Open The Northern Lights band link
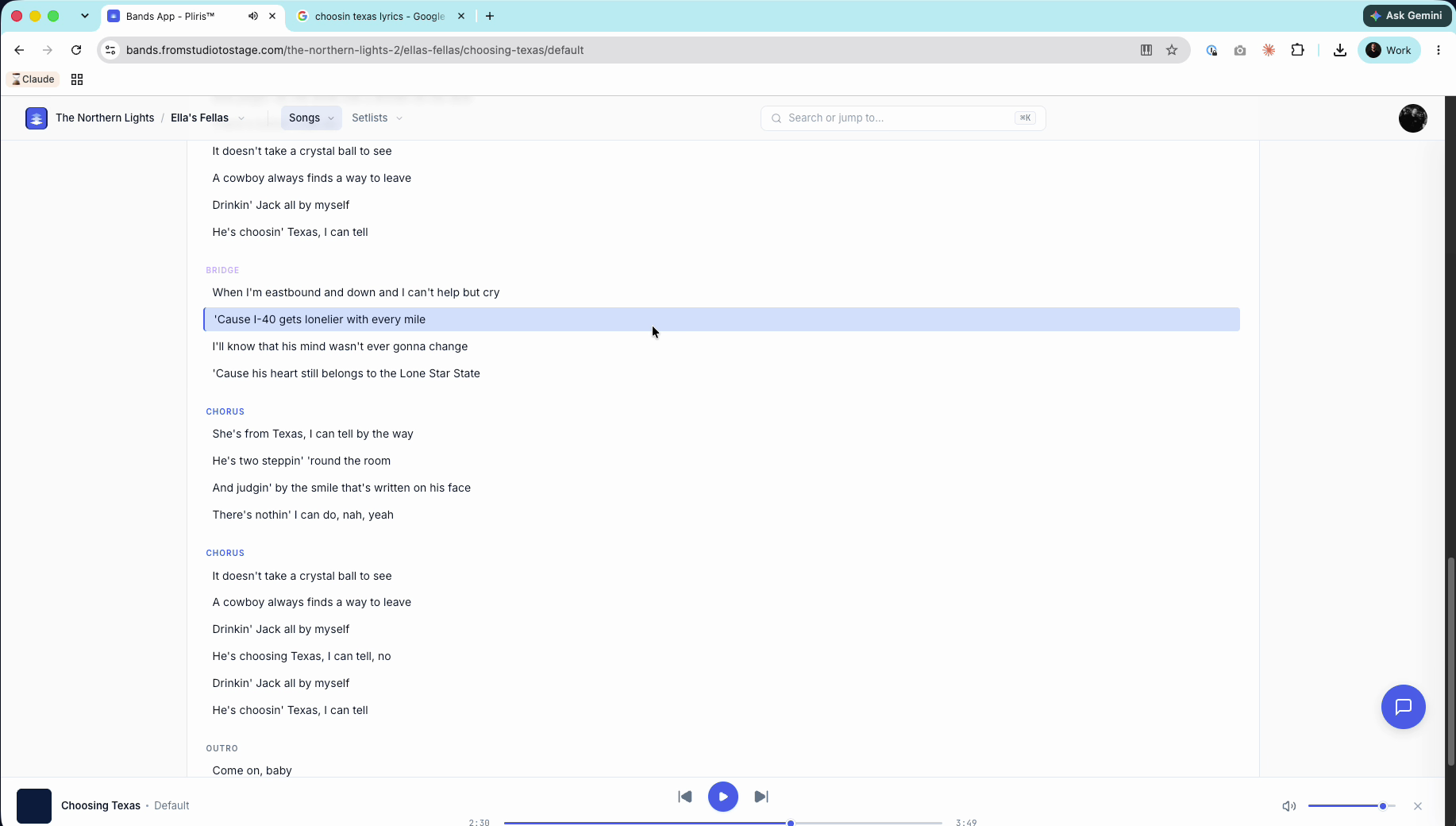Viewport: 1456px width, 826px height. tap(105, 118)
